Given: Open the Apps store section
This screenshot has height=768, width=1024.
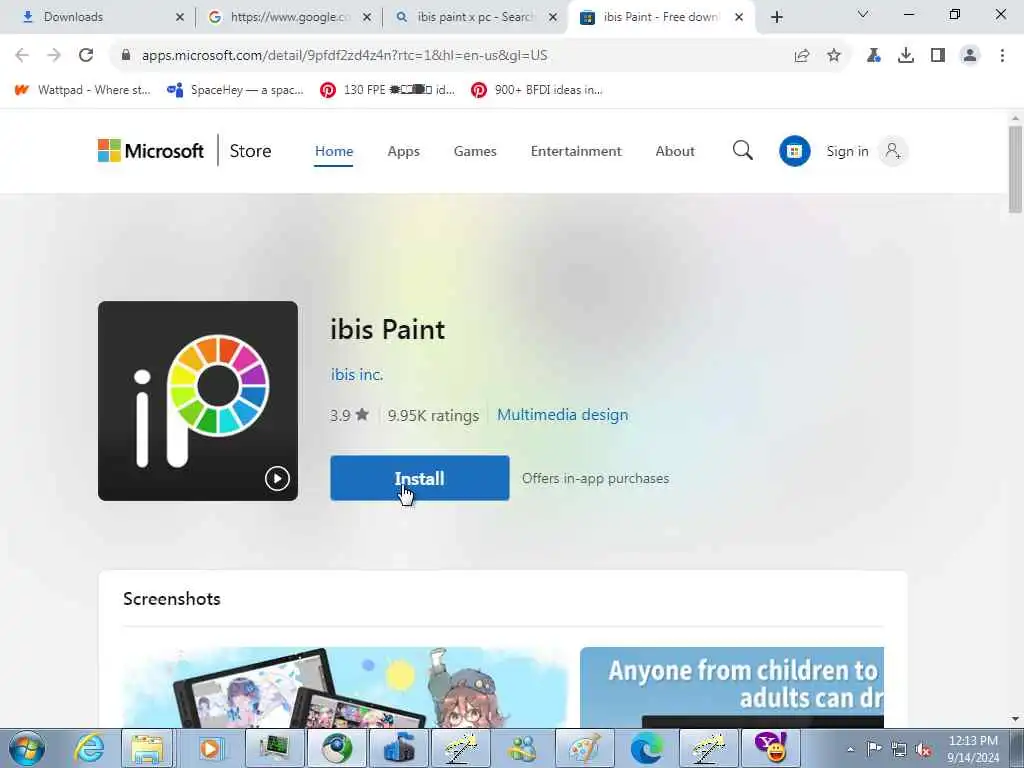Looking at the screenshot, I should pos(403,151).
